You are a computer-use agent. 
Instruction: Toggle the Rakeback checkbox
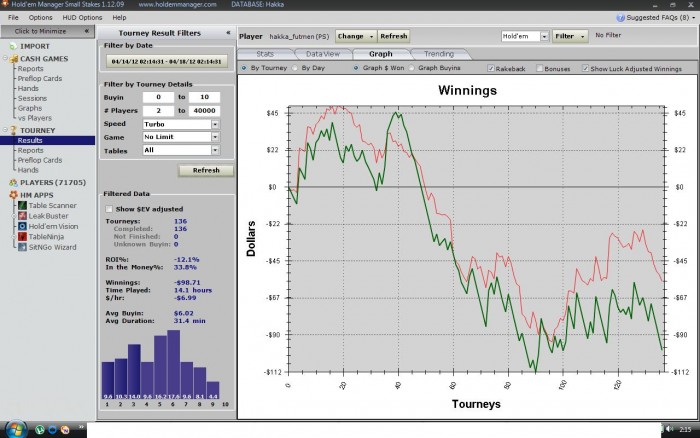point(491,68)
